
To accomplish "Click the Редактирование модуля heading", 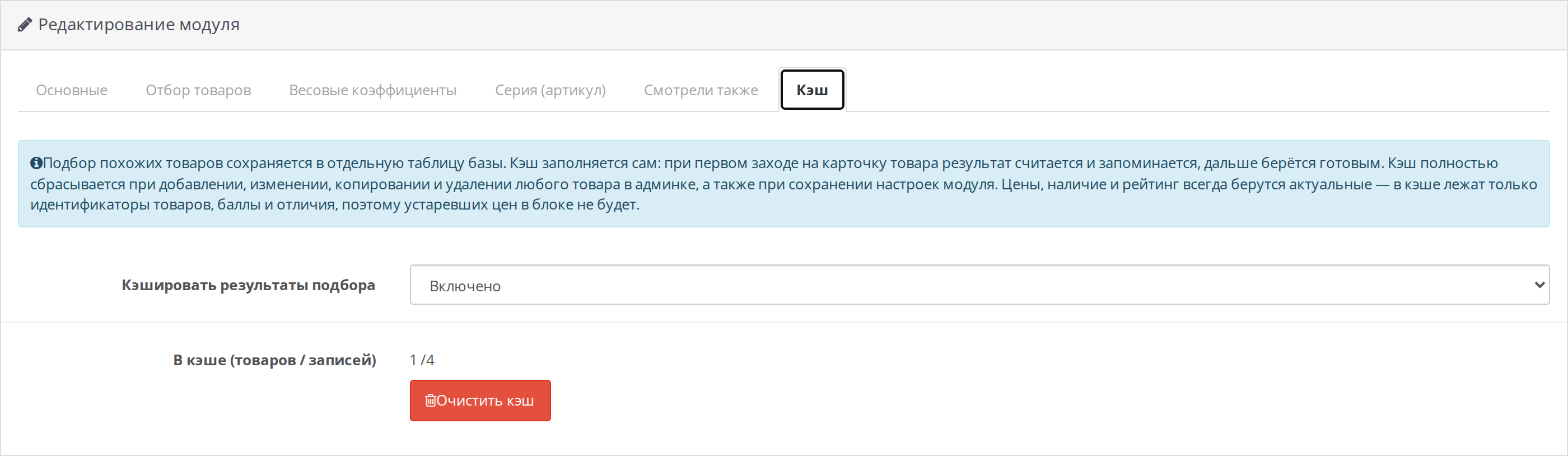I will click(139, 25).
